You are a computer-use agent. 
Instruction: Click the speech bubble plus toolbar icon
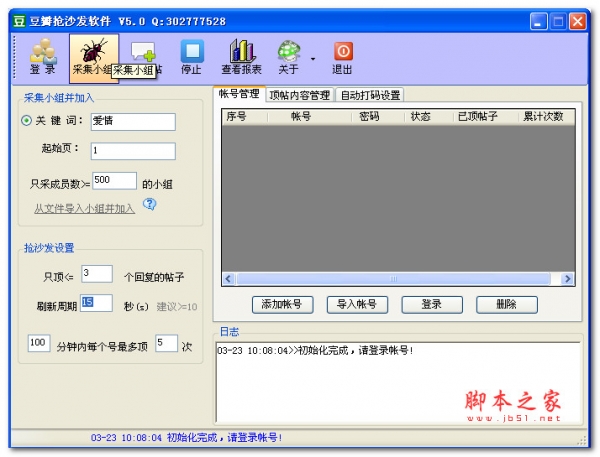pos(143,51)
